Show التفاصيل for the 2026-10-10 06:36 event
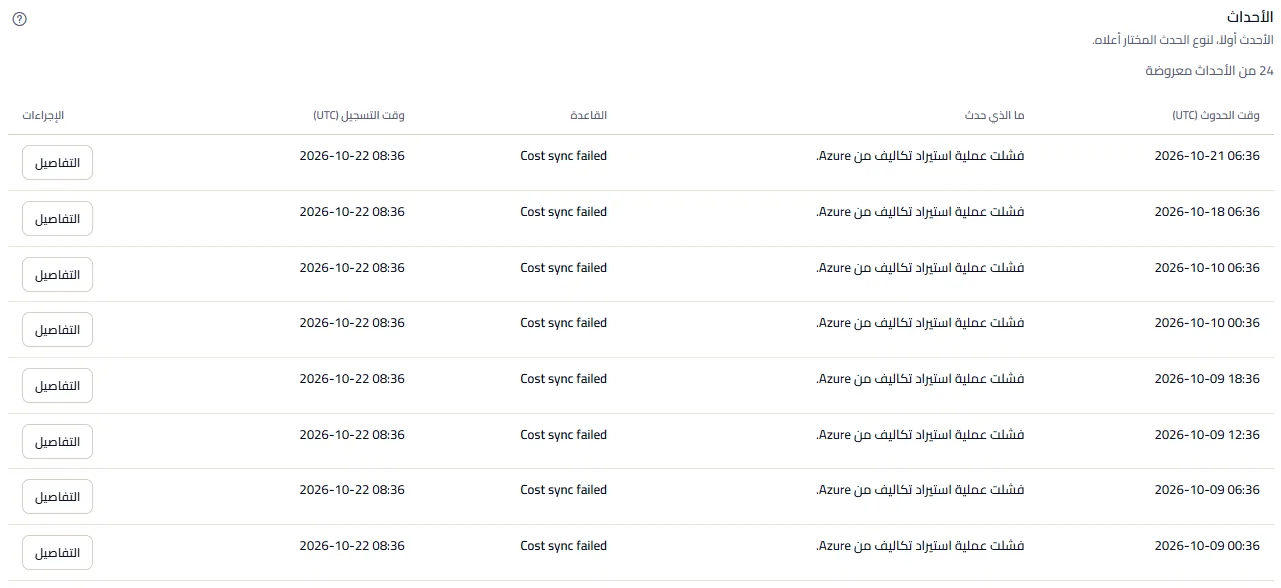The image size is (1281, 588). pyautogui.click(x=57, y=275)
